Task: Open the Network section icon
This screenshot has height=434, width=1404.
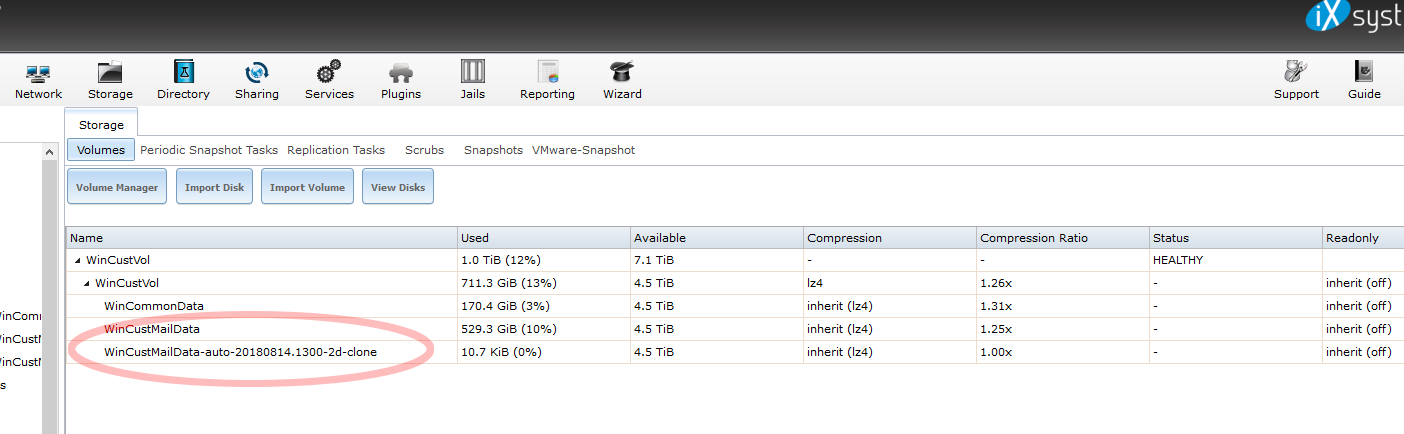Action: [x=38, y=73]
